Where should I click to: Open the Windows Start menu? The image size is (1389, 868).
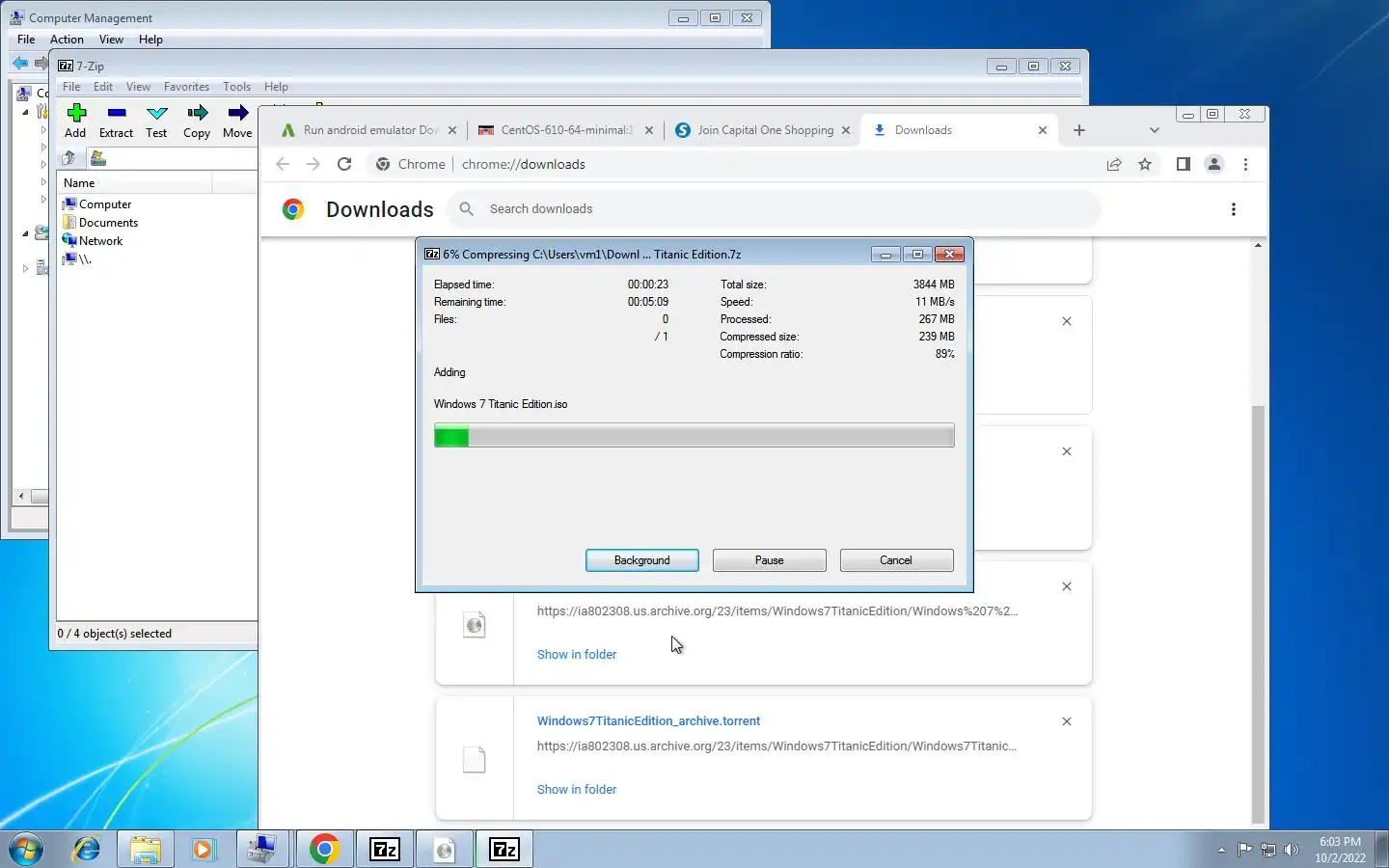[x=26, y=849]
